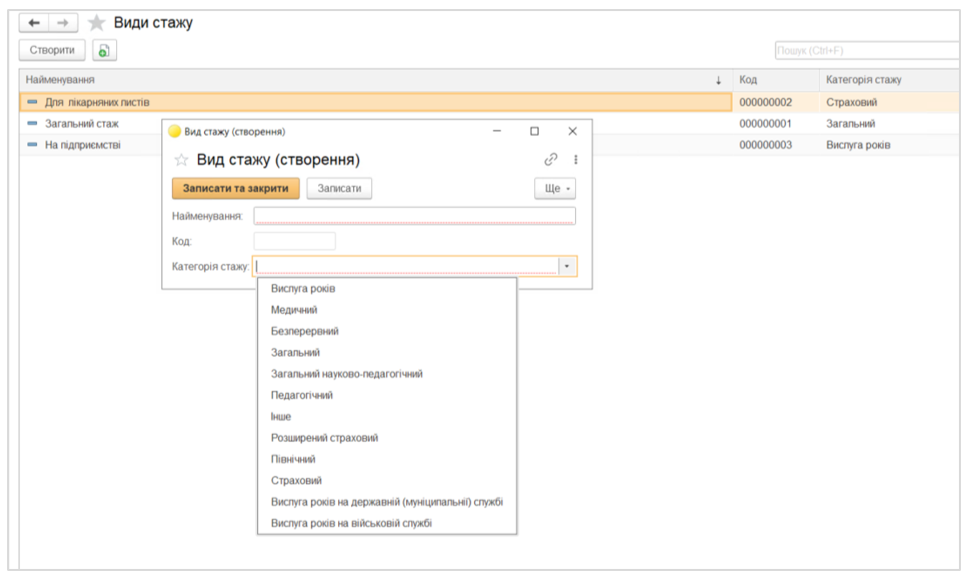Click the forward navigation arrow

tap(62, 22)
